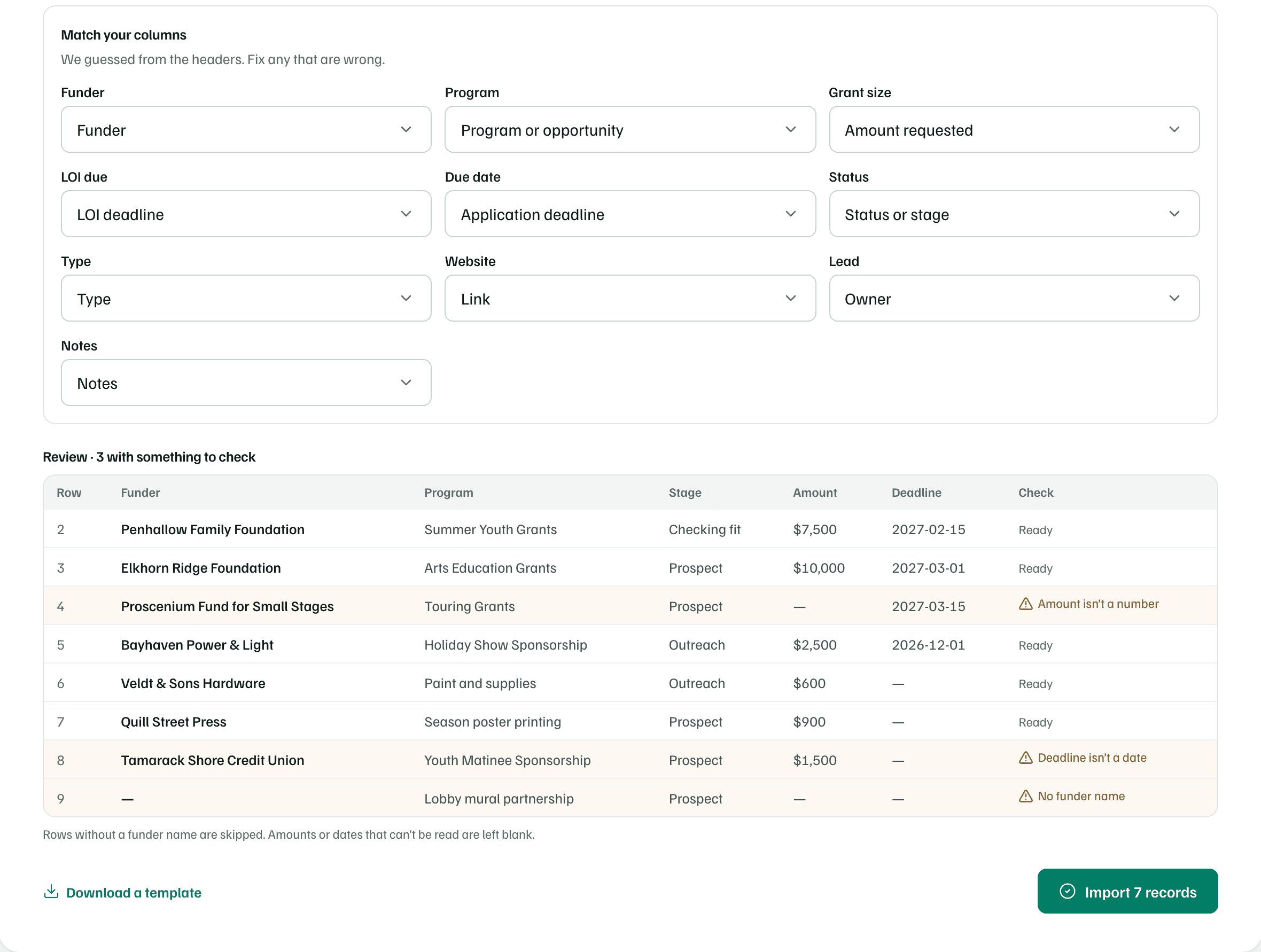Click the Touring Grants program cell
The width and height of the screenshot is (1261, 952).
tap(469, 606)
